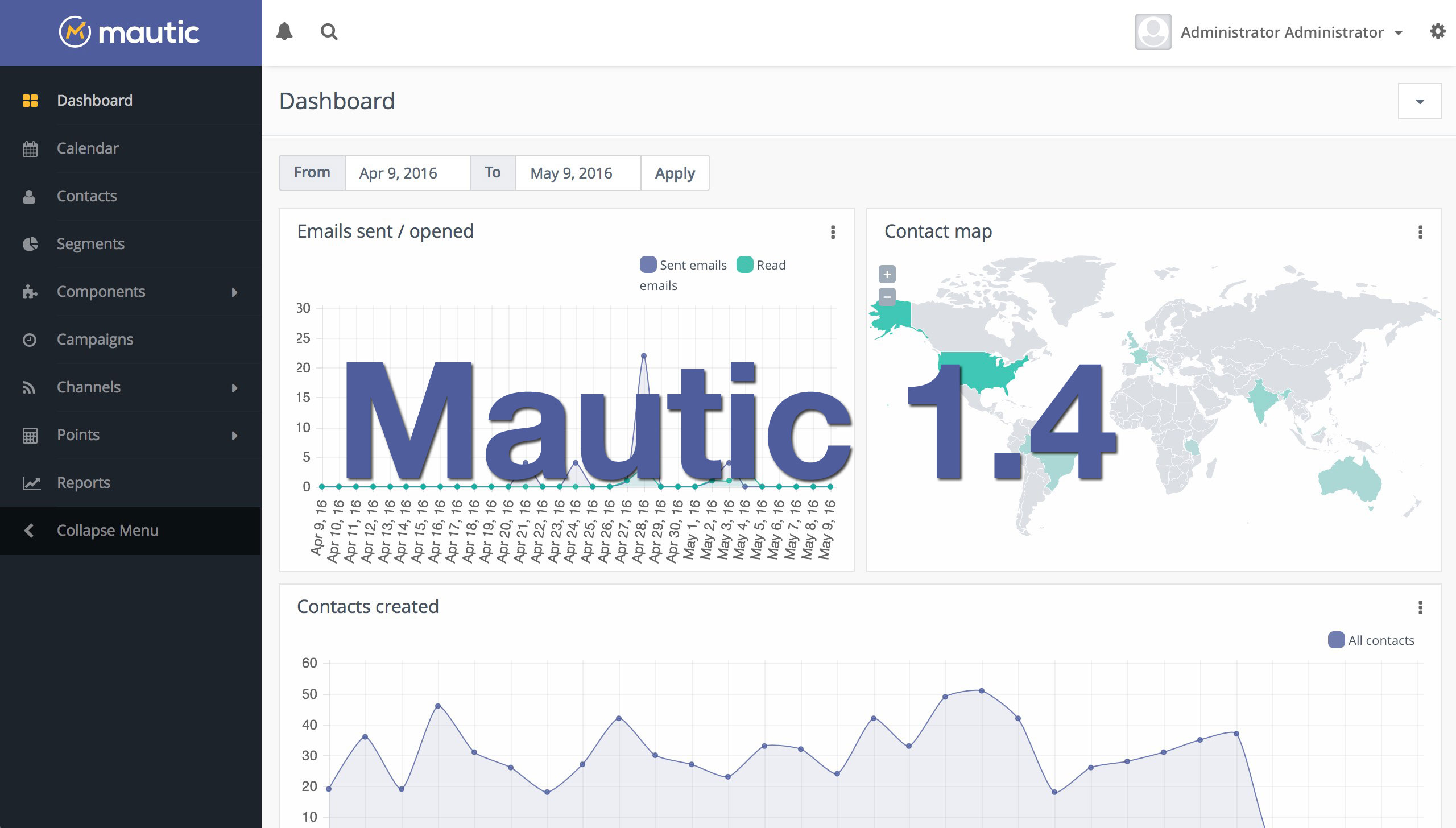Toggle Read emails legend series
The image size is (1456, 828).
pos(761,265)
